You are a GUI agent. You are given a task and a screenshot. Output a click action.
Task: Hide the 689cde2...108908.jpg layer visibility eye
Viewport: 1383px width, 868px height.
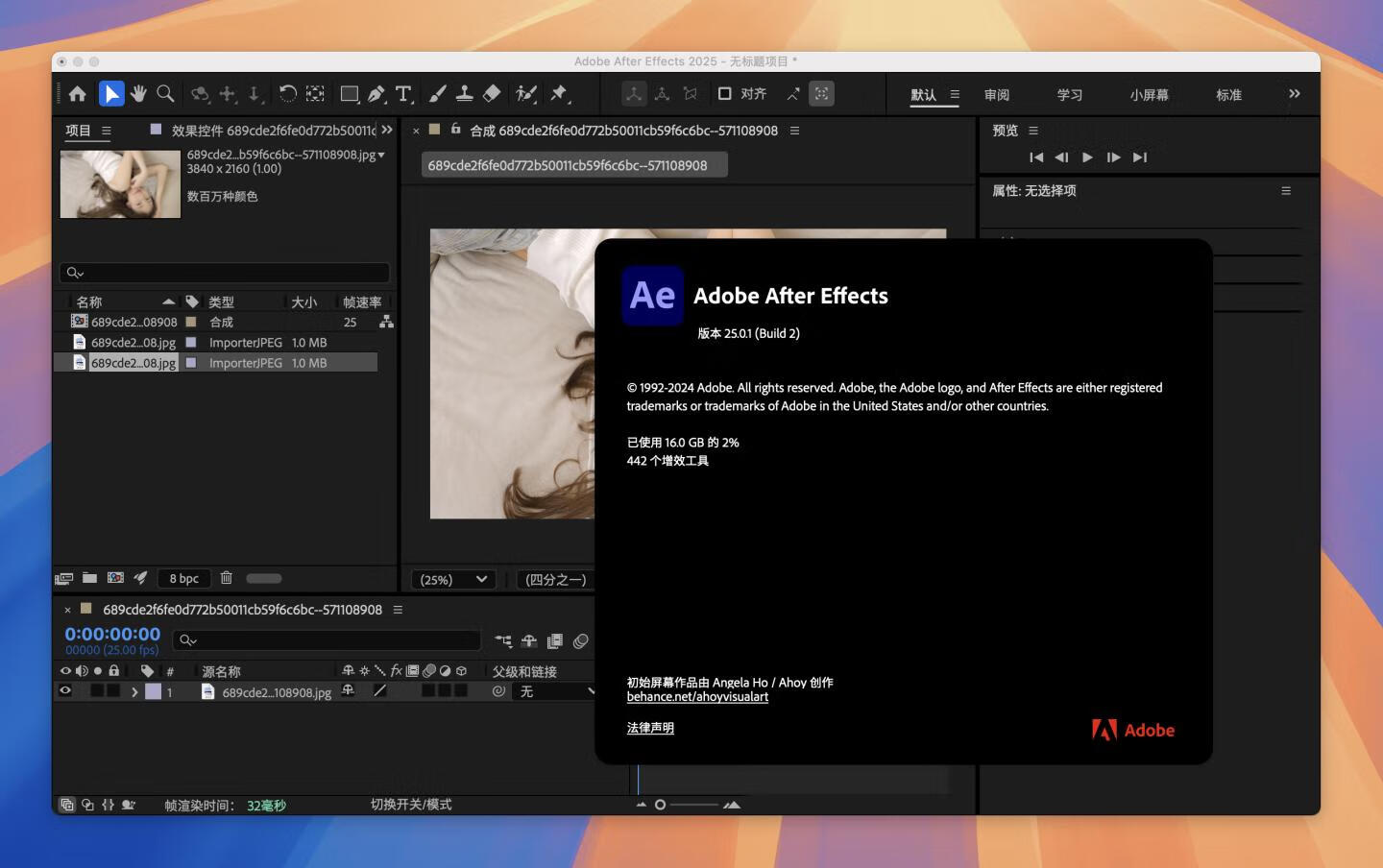point(65,691)
